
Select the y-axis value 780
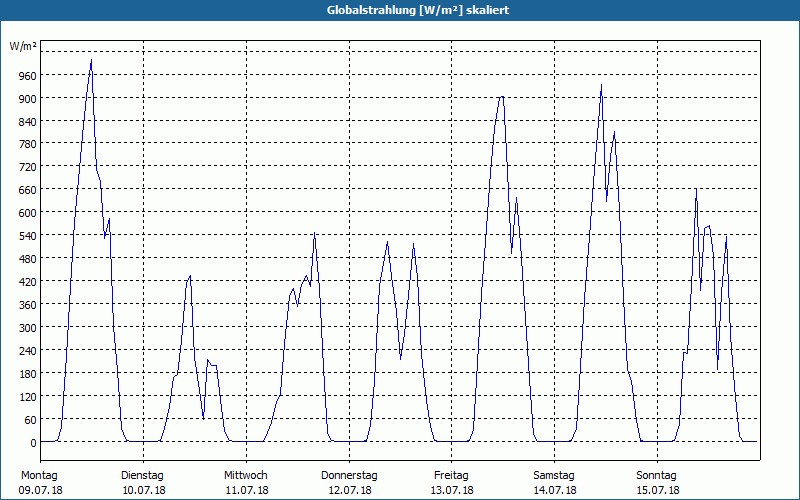pos(27,144)
